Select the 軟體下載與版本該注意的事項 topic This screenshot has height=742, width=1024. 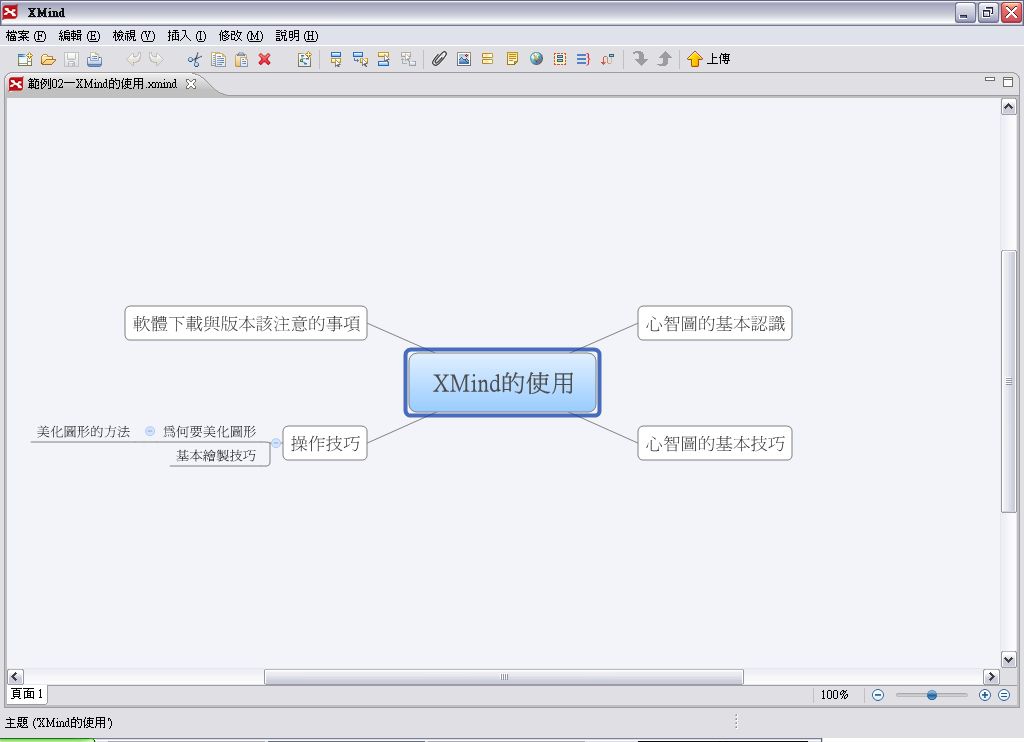tap(246, 323)
